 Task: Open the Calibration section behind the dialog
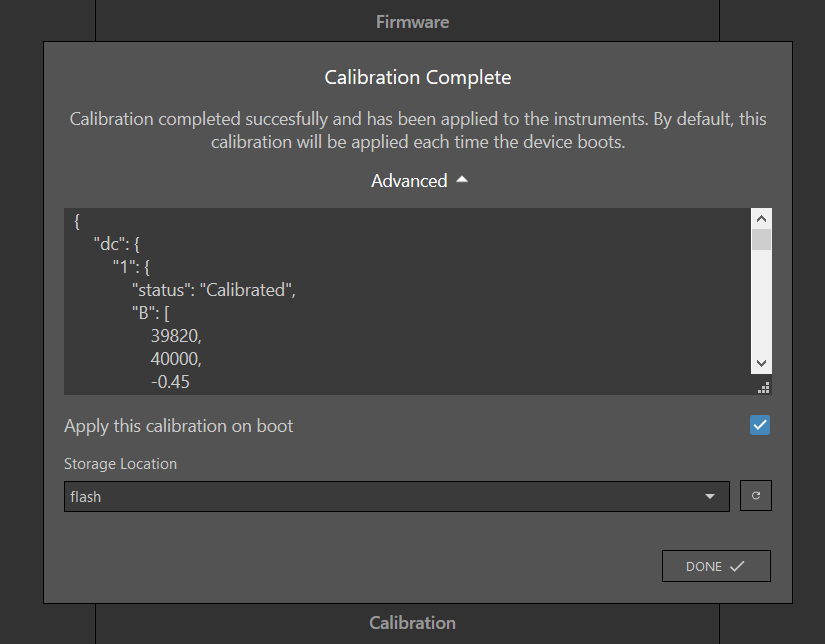point(412,623)
